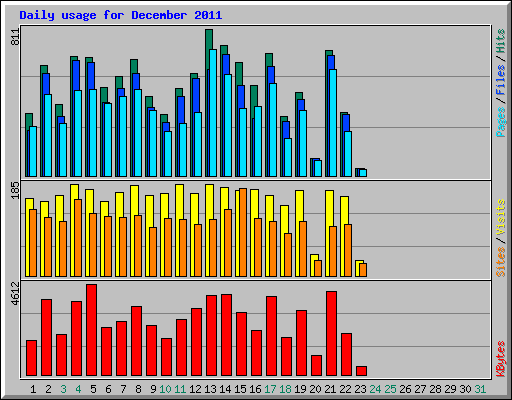Click day '21' on the x-axis
512x400 pixels.
(x=330, y=389)
